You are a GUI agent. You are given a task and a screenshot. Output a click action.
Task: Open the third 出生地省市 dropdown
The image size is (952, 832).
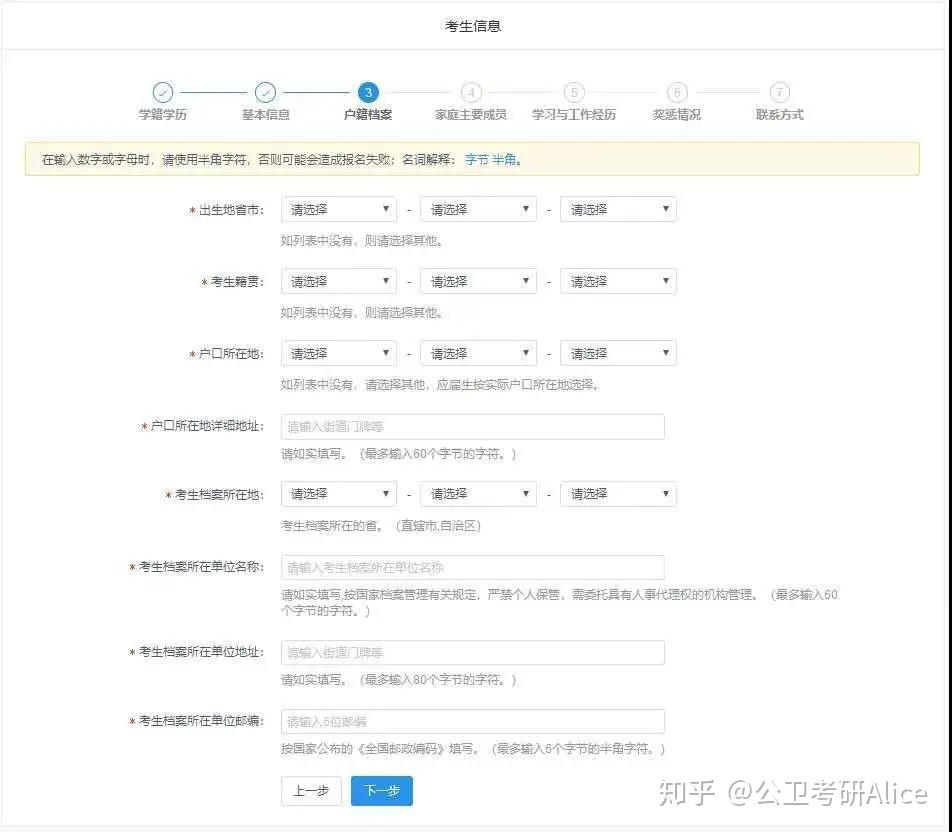pyautogui.click(x=618, y=210)
